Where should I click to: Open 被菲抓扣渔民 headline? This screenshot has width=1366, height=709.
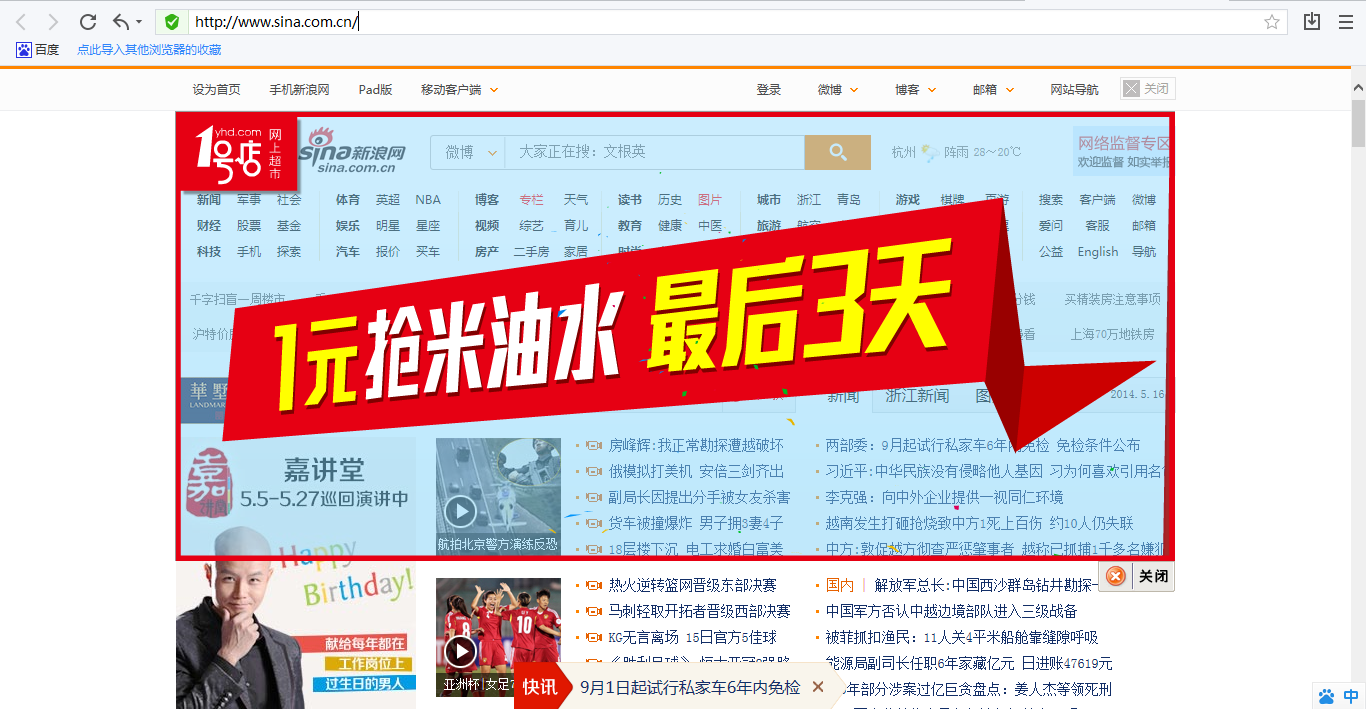tap(962, 637)
